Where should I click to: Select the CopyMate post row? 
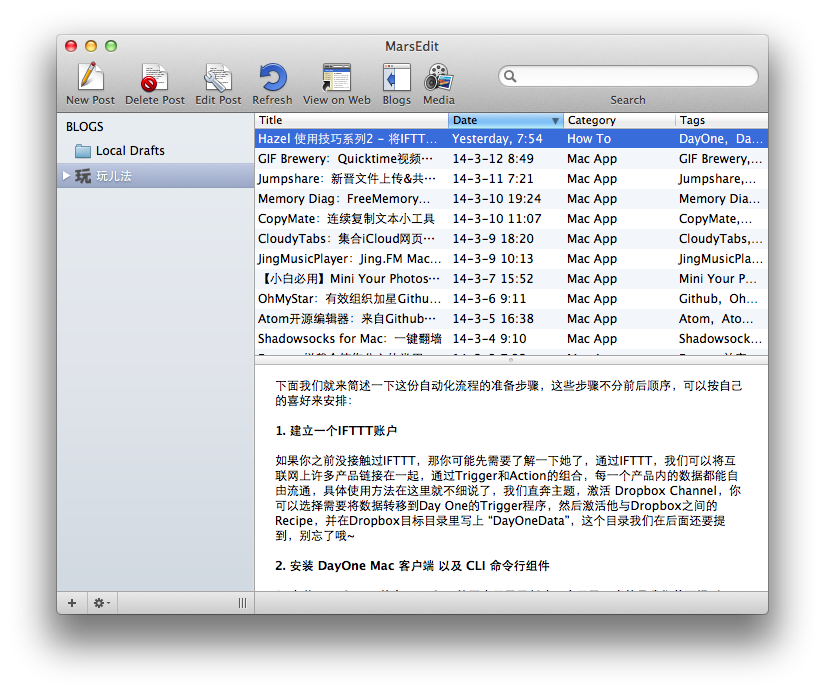511,219
